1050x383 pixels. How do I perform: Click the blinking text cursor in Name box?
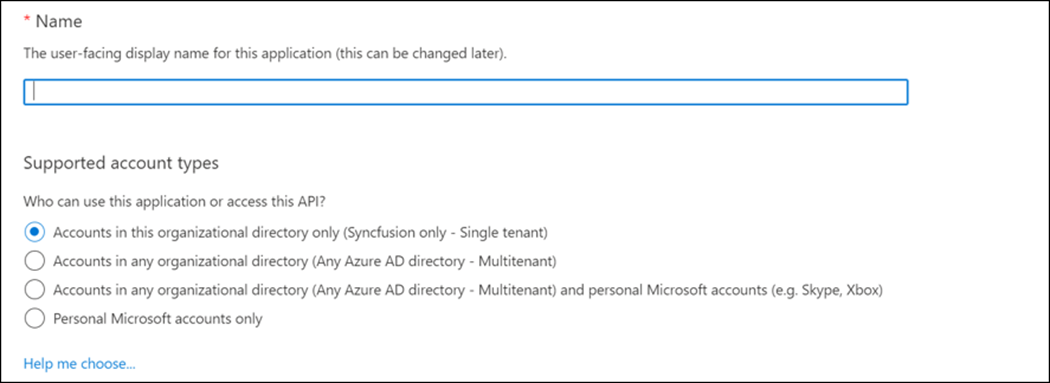click(34, 92)
